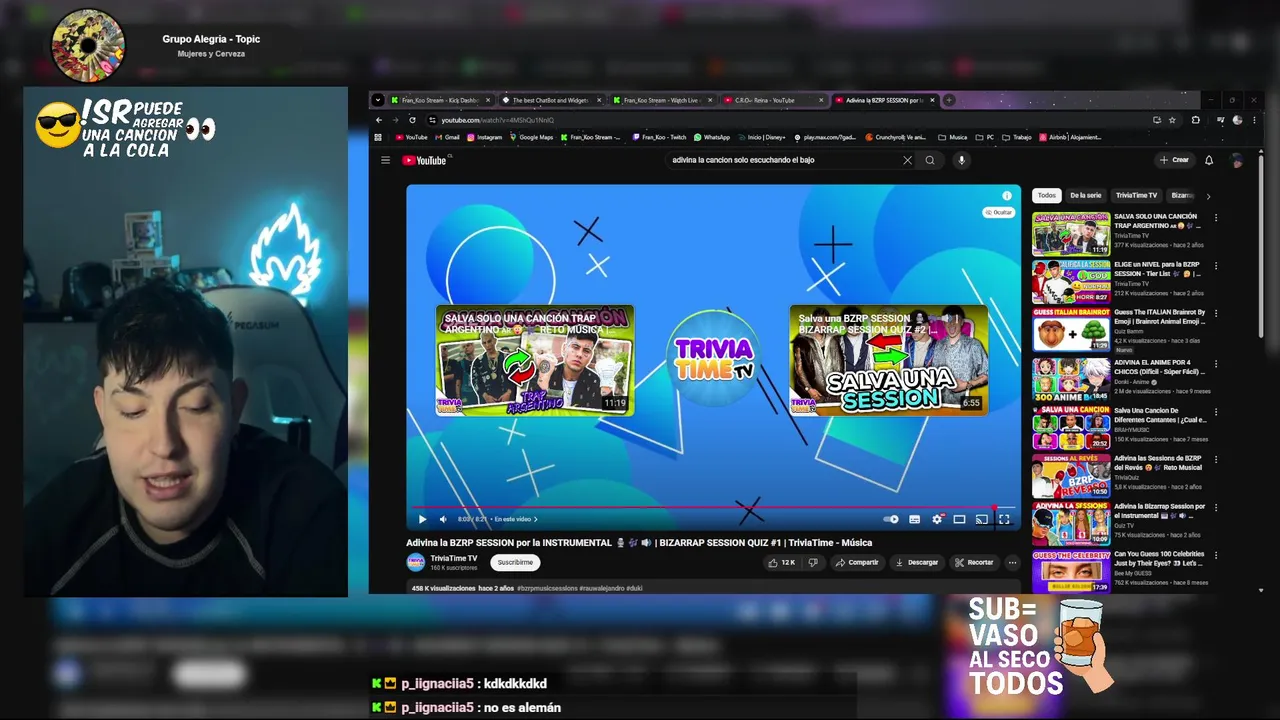This screenshot has height=720, width=1280.
Task: Open the end-screen Salva una Session video
Action: (x=888, y=360)
